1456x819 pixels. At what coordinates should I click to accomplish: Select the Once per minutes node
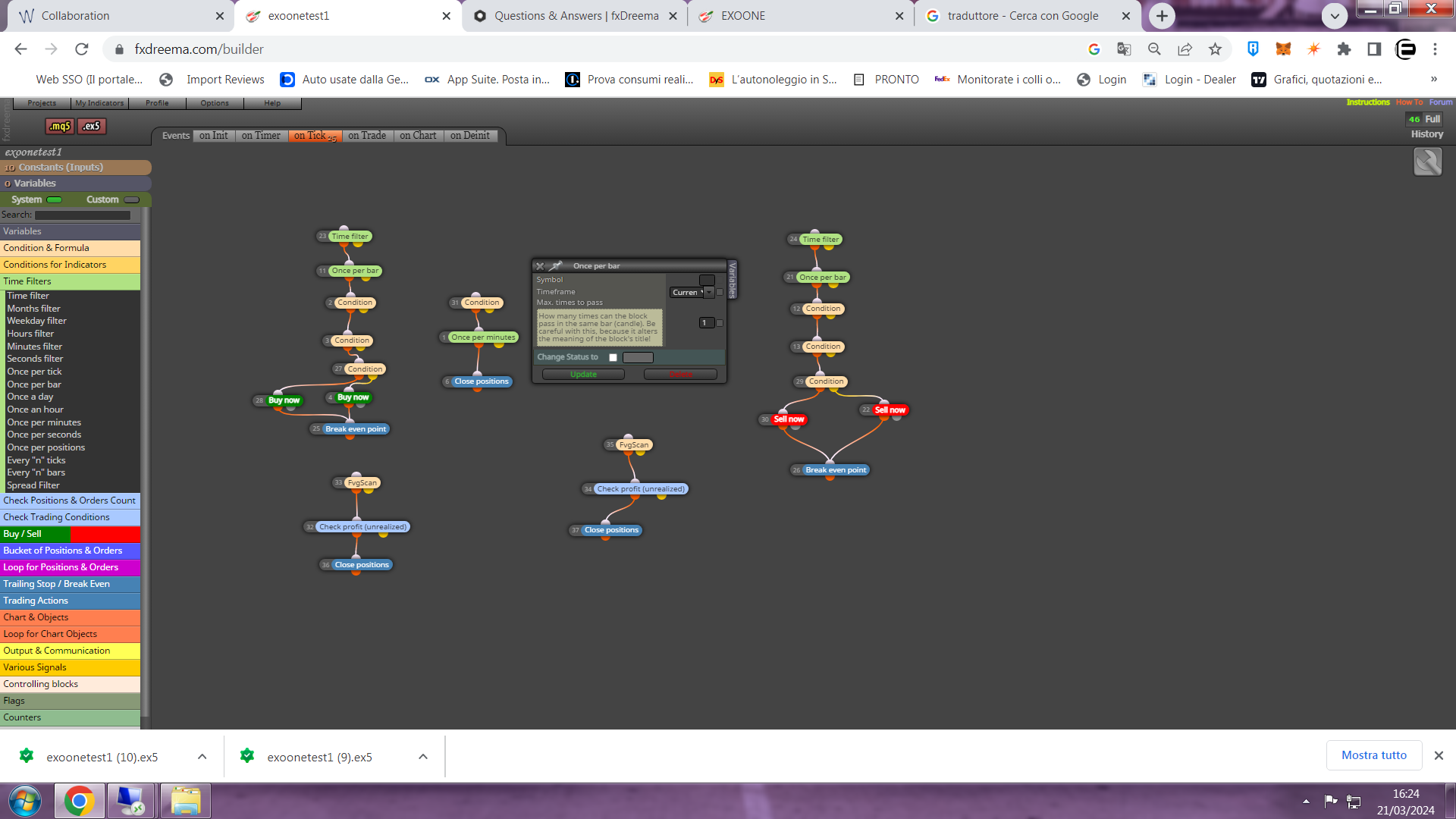pos(483,337)
